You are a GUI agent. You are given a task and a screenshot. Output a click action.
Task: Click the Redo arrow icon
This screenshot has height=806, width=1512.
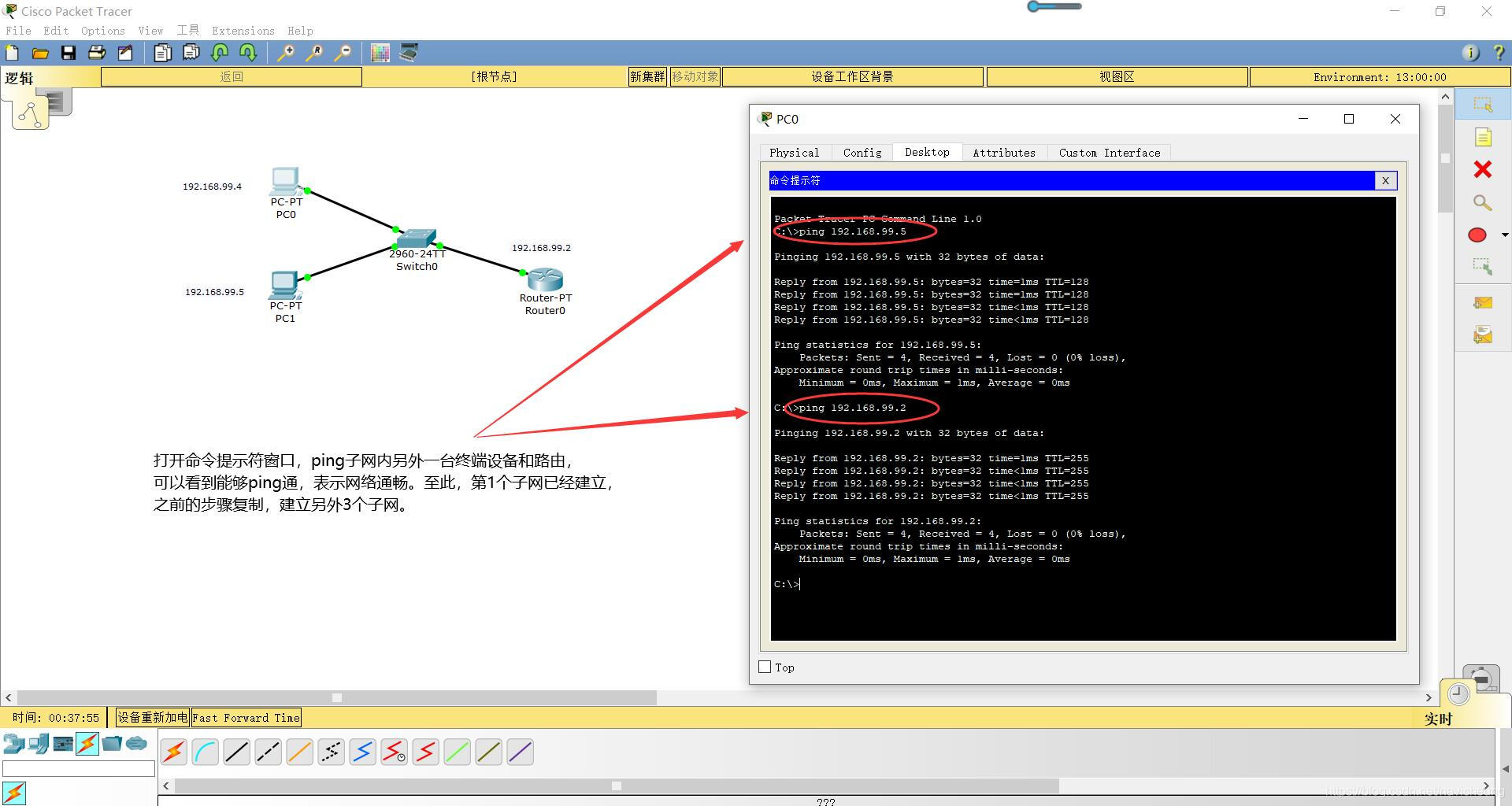248,53
